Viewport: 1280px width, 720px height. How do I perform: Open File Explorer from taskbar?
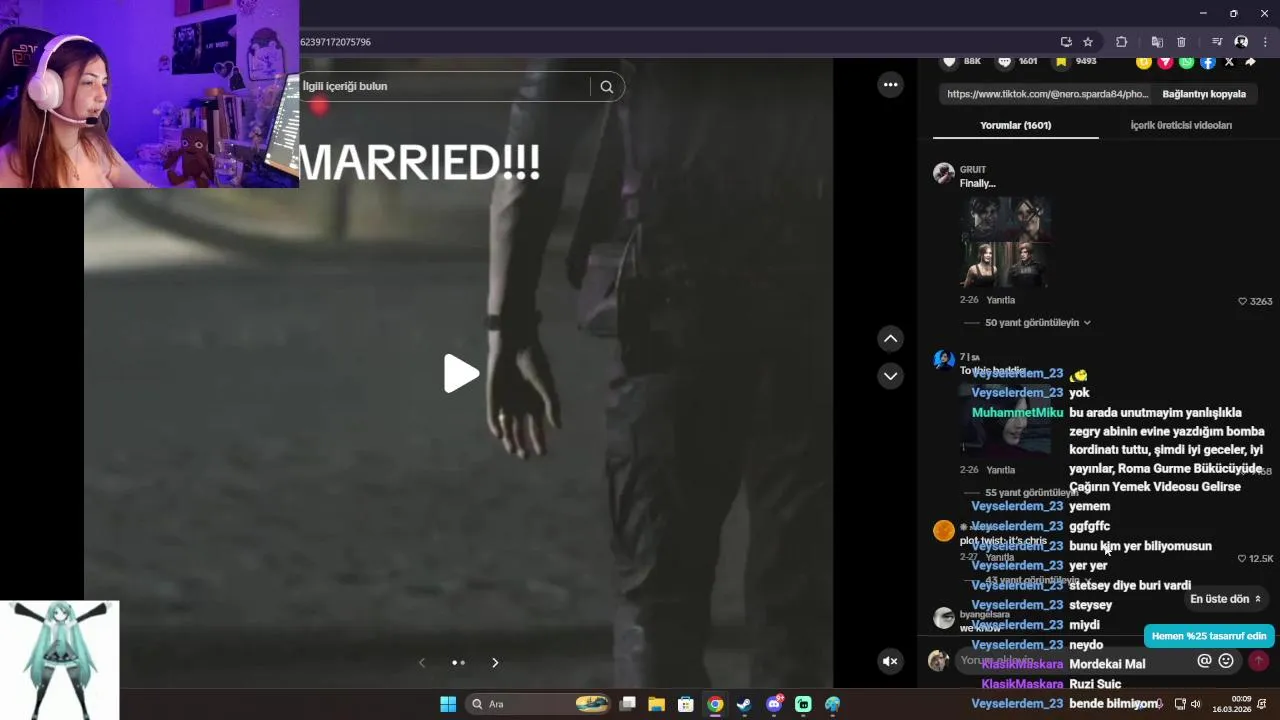point(656,704)
